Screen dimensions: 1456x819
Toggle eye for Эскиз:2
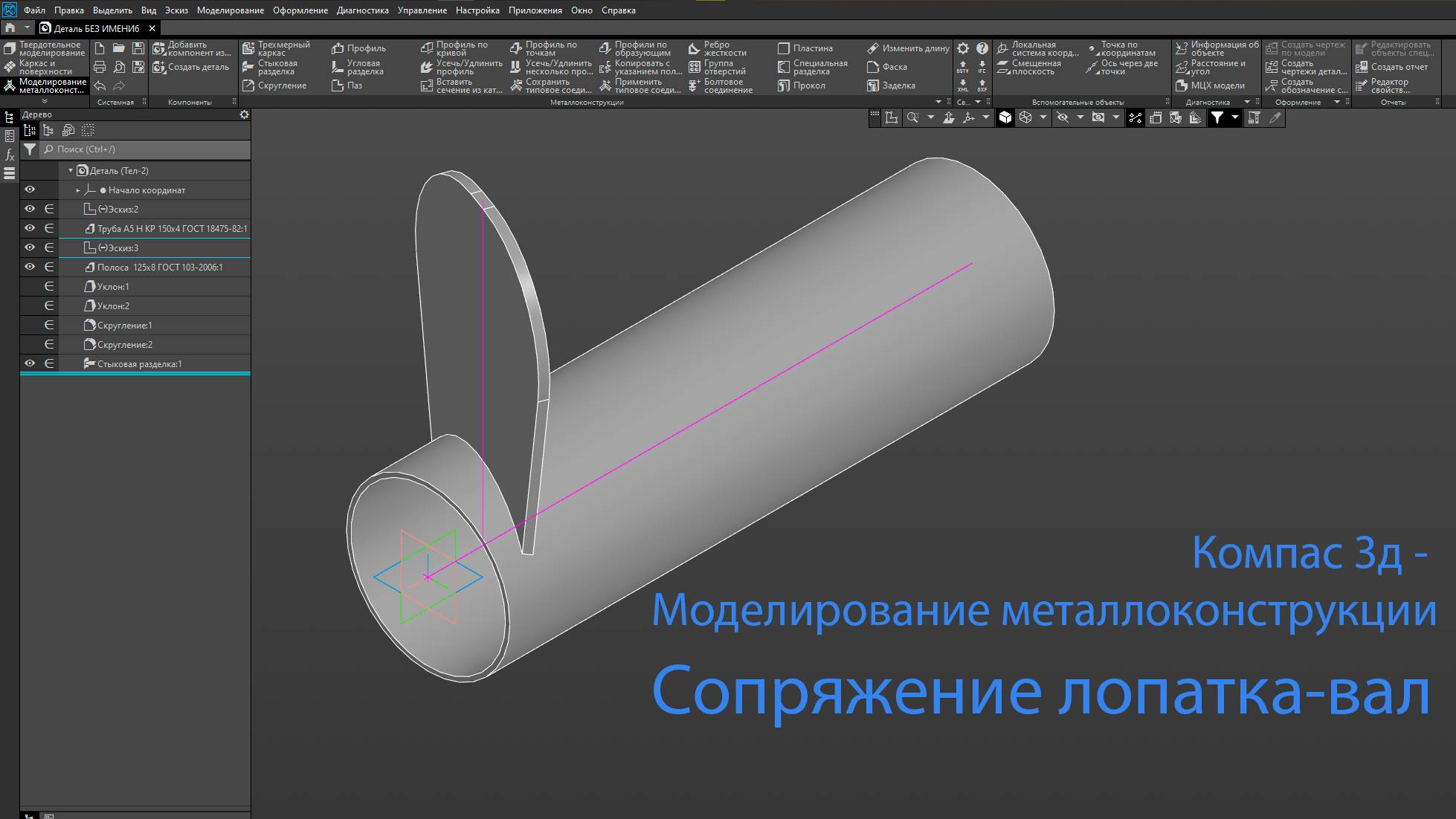(x=30, y=209)
